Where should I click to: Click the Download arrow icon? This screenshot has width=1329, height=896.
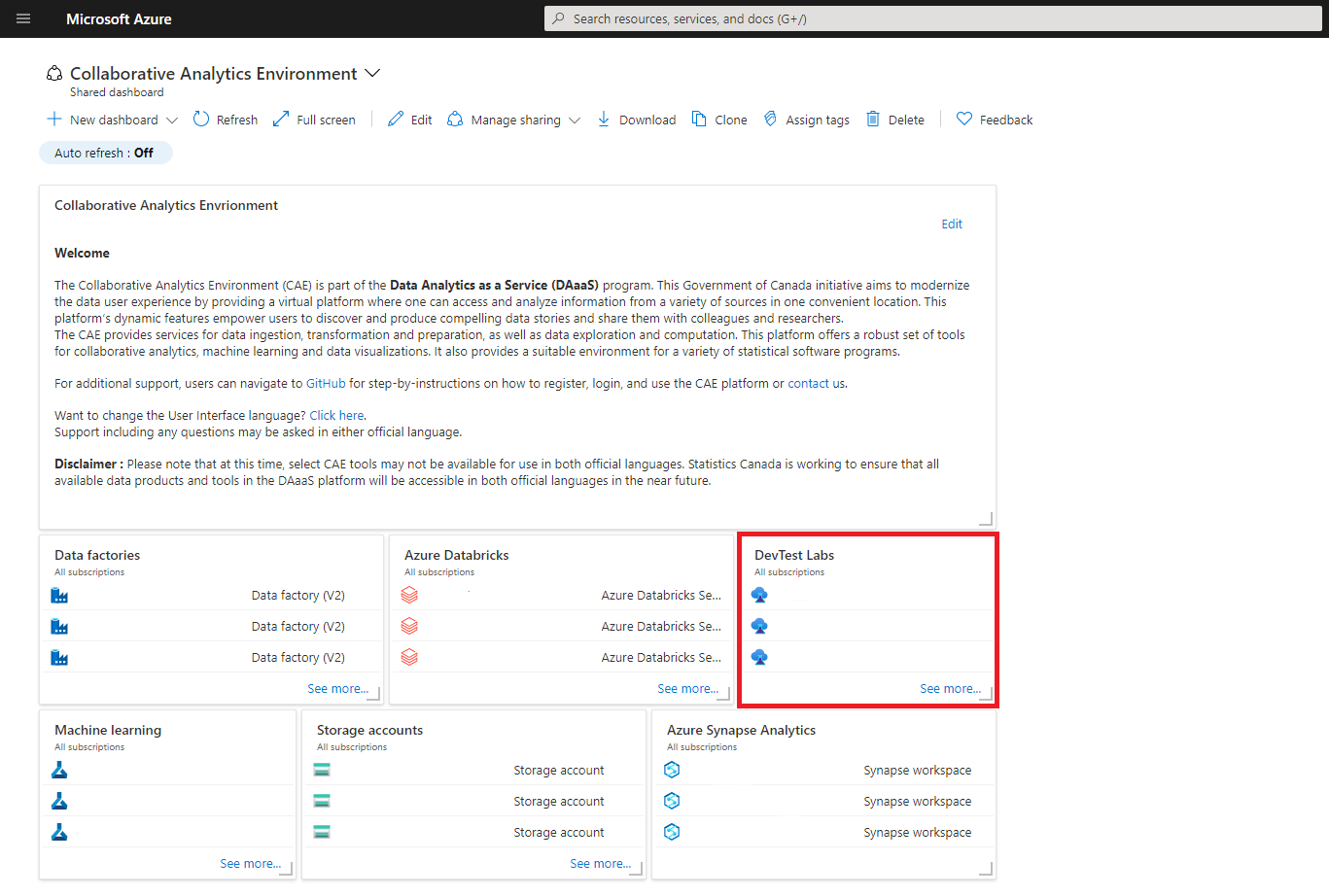[x=604, y=119]
